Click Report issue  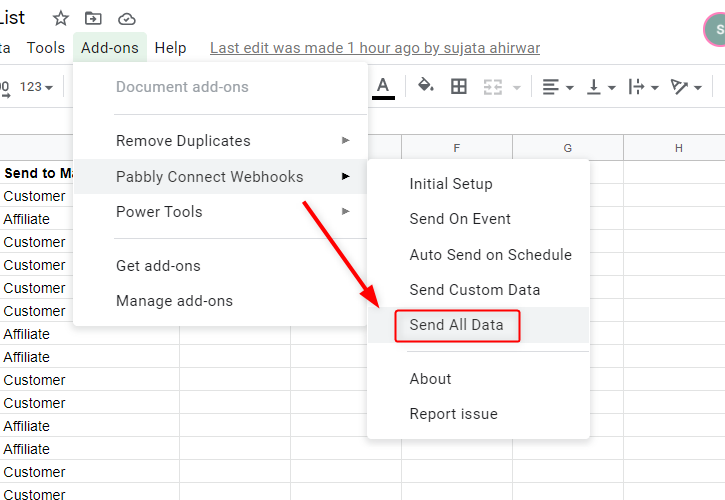point(479,414)
